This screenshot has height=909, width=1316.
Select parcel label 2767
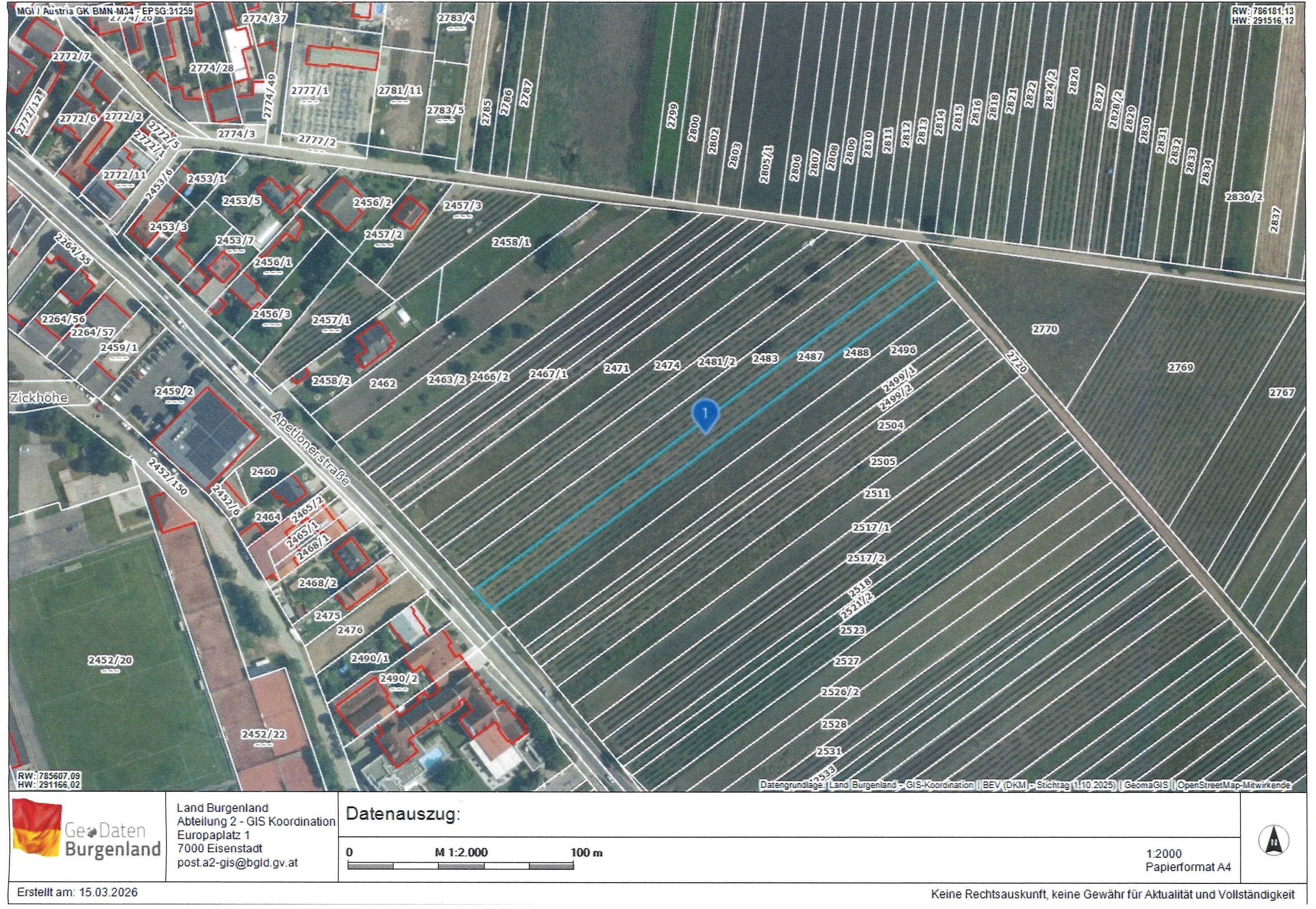(x=1281, y=393)
